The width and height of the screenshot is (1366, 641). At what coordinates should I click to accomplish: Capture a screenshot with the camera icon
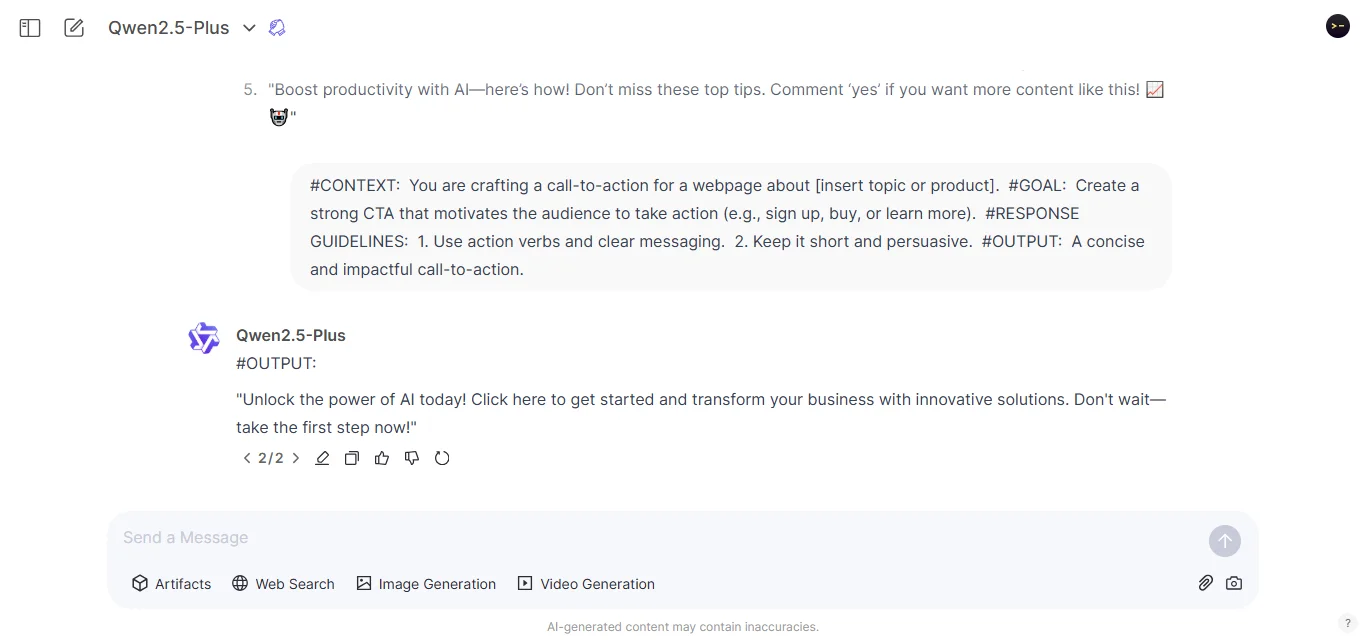tap(1234, 583)
